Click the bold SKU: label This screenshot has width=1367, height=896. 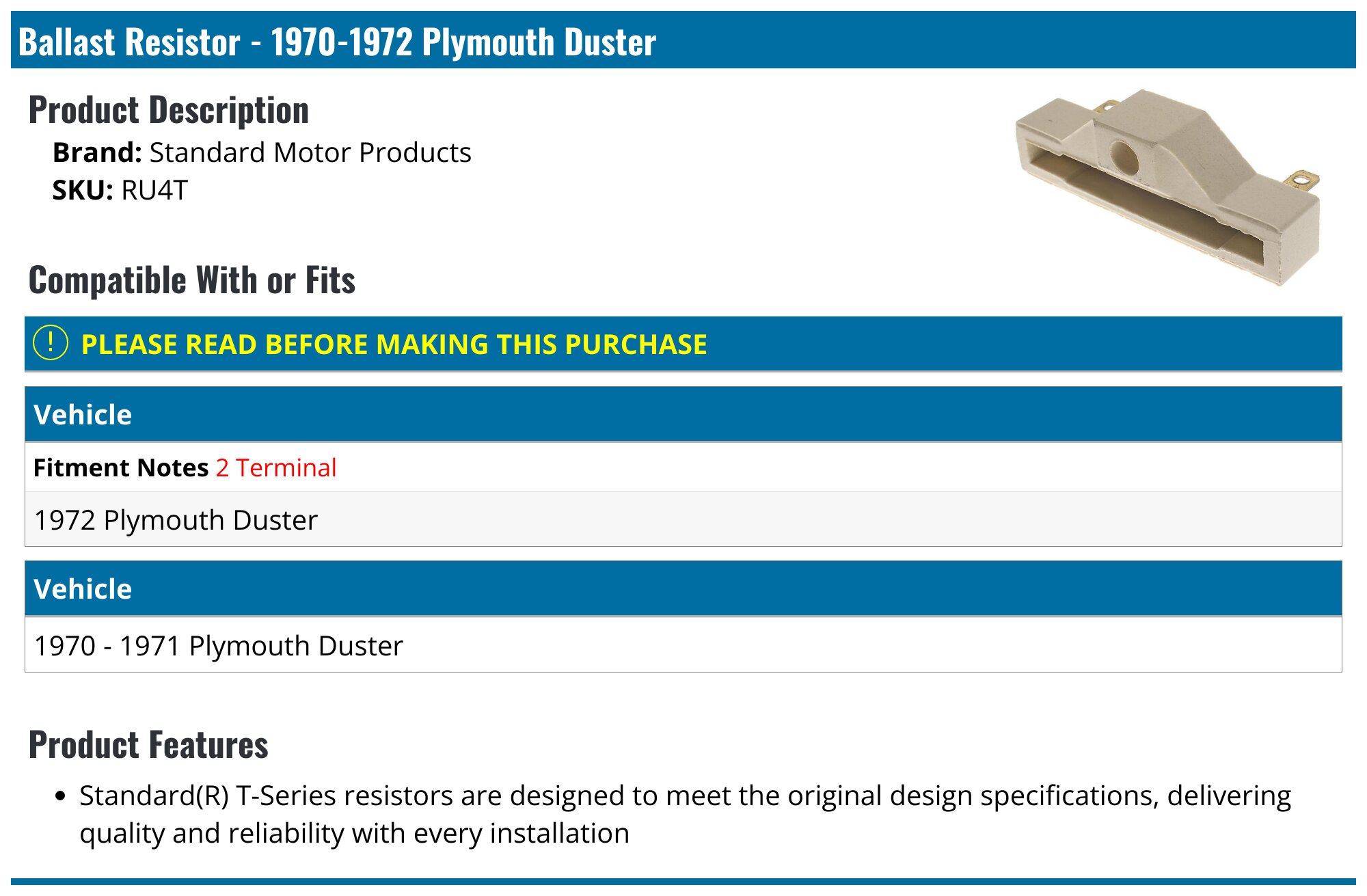tap(83, 190)
